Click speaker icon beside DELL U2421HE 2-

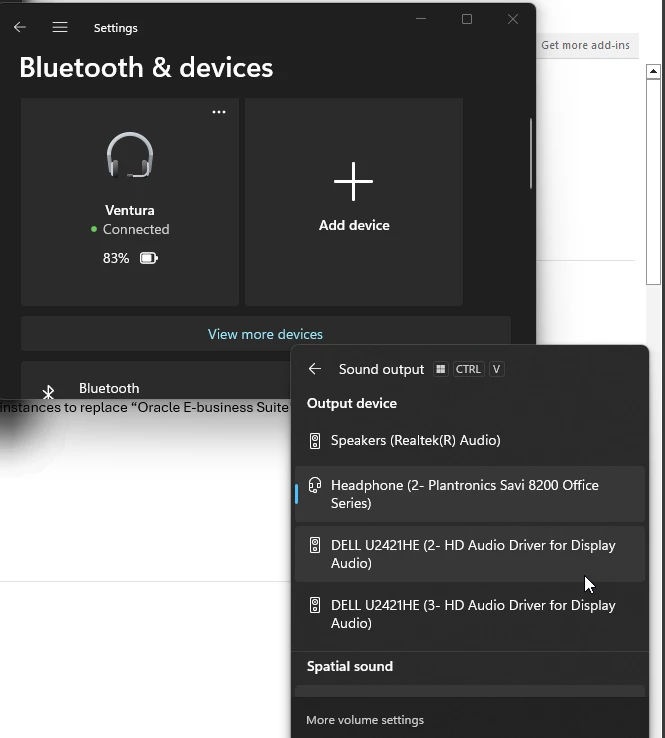pyautogui.click(x=315, y=545)
